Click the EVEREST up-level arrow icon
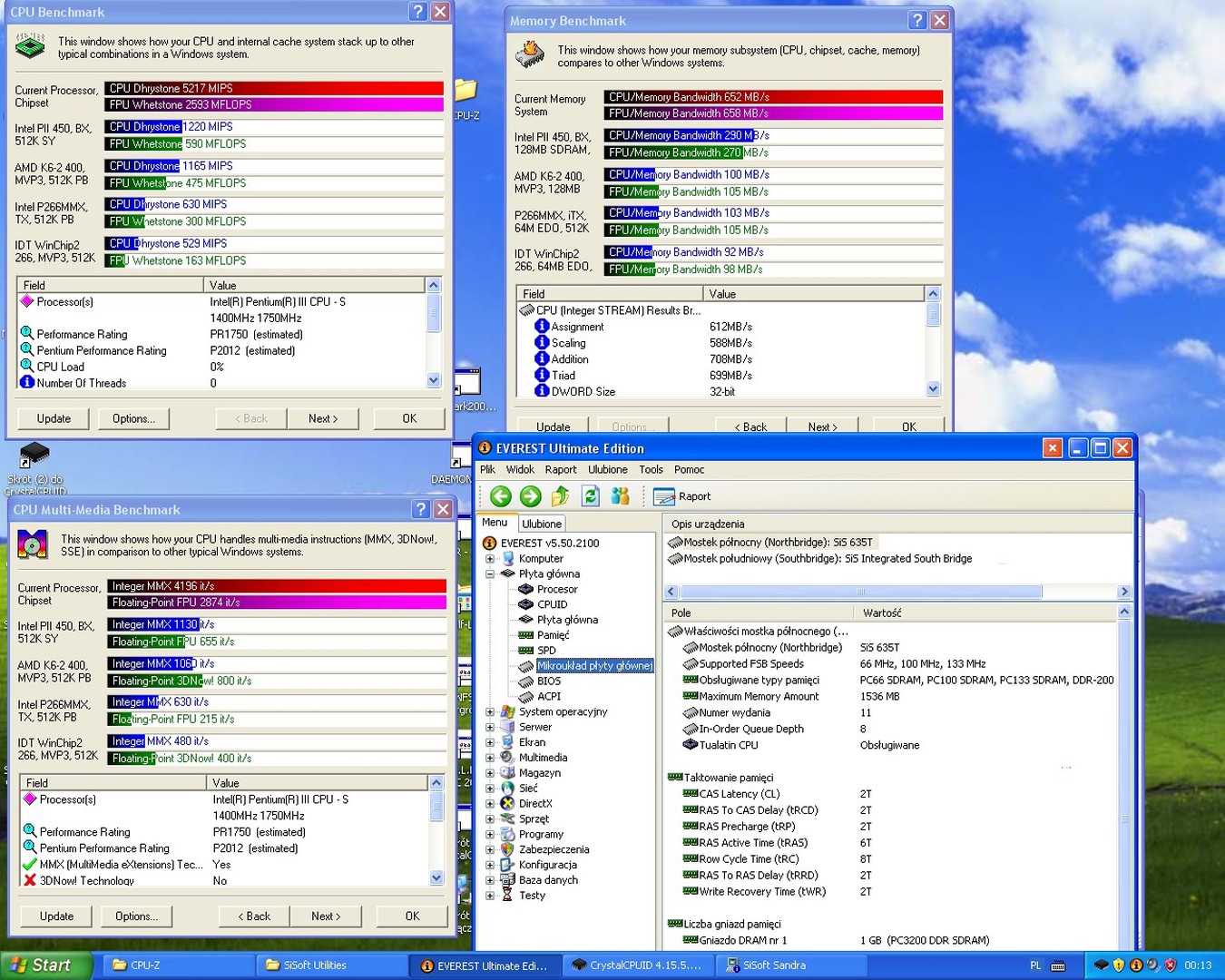The height and width of the screenshot is (980, 1225). click(561, 495)
